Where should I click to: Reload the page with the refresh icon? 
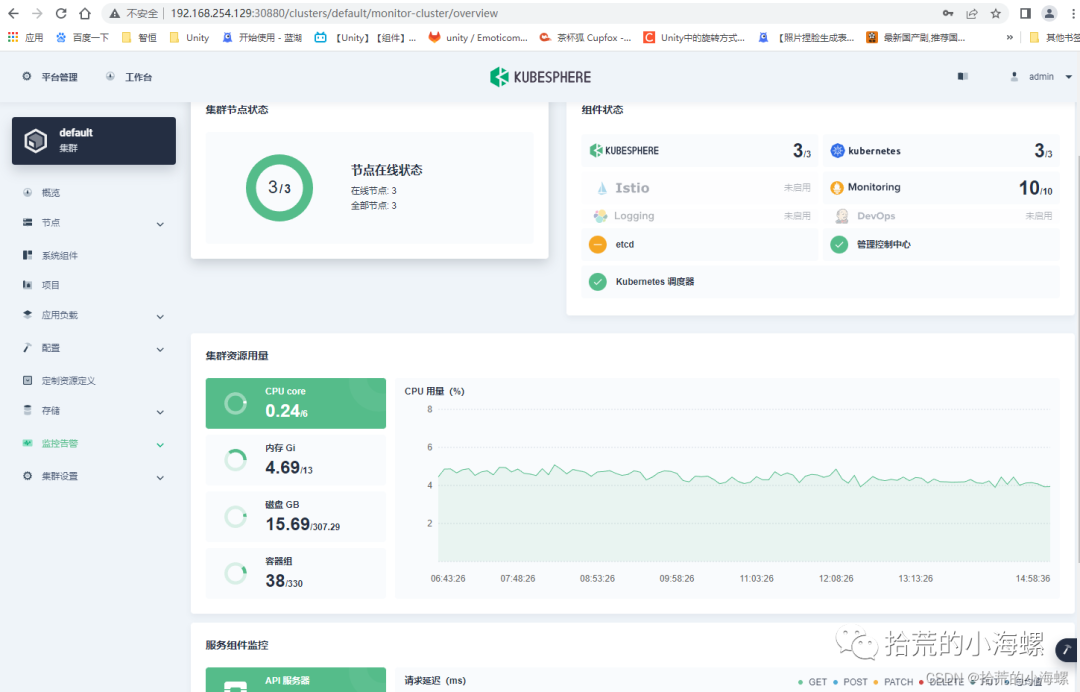tap(61, 13)
